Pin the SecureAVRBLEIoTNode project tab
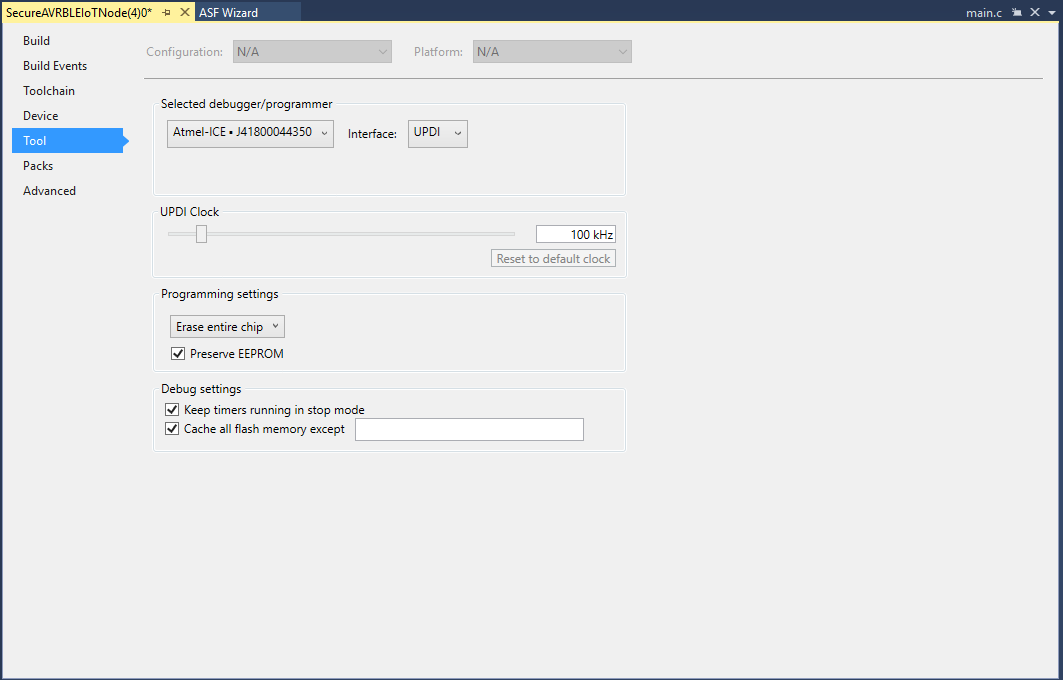 167,12
